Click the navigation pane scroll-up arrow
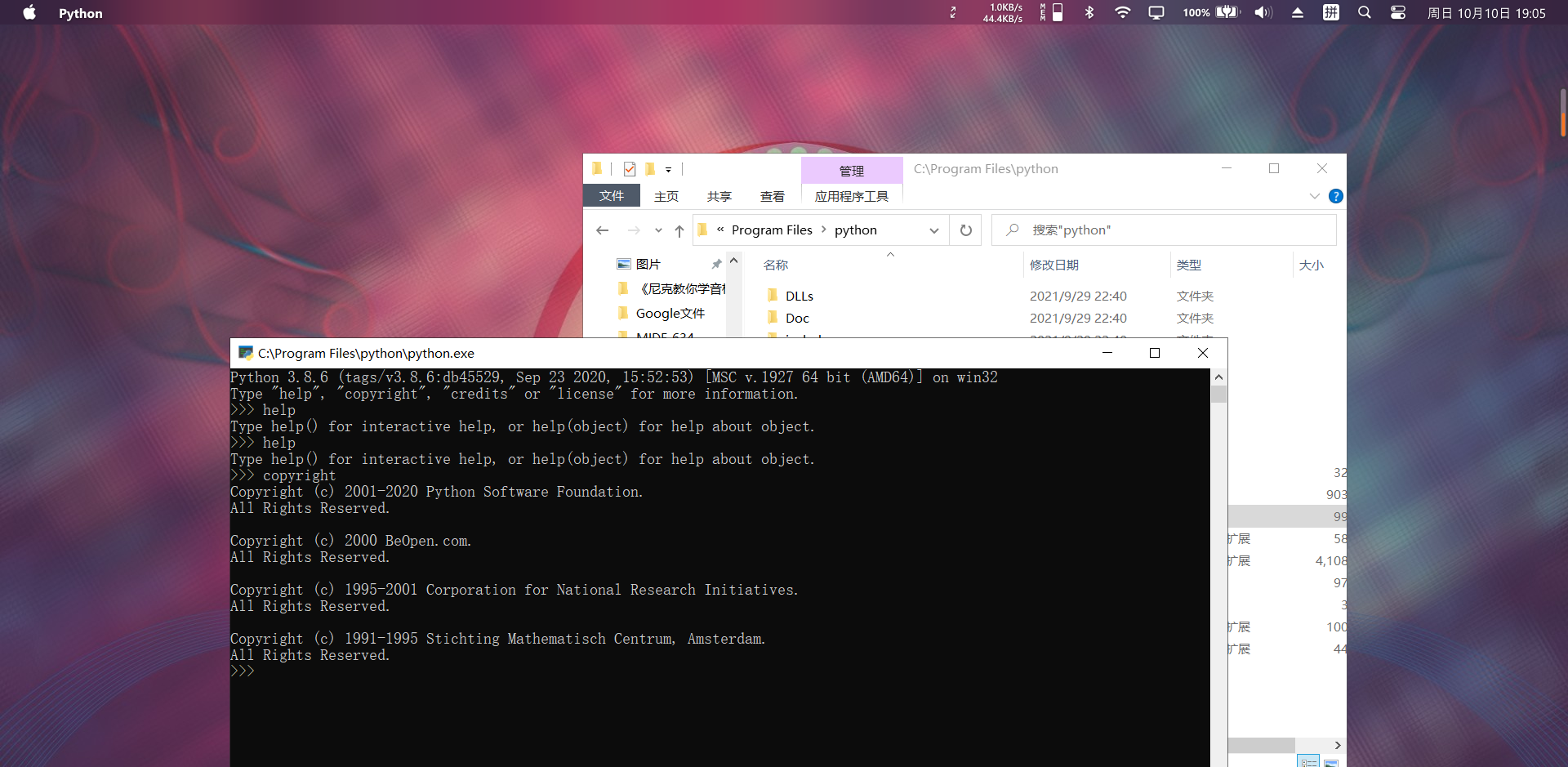 pos(733,261)
